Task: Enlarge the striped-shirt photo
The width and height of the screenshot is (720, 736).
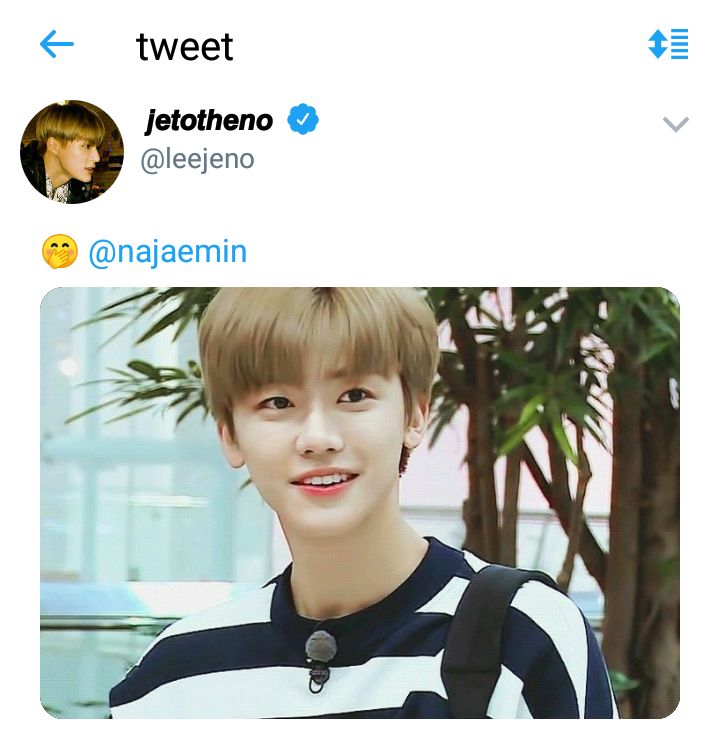Action: tap(360, 502)
